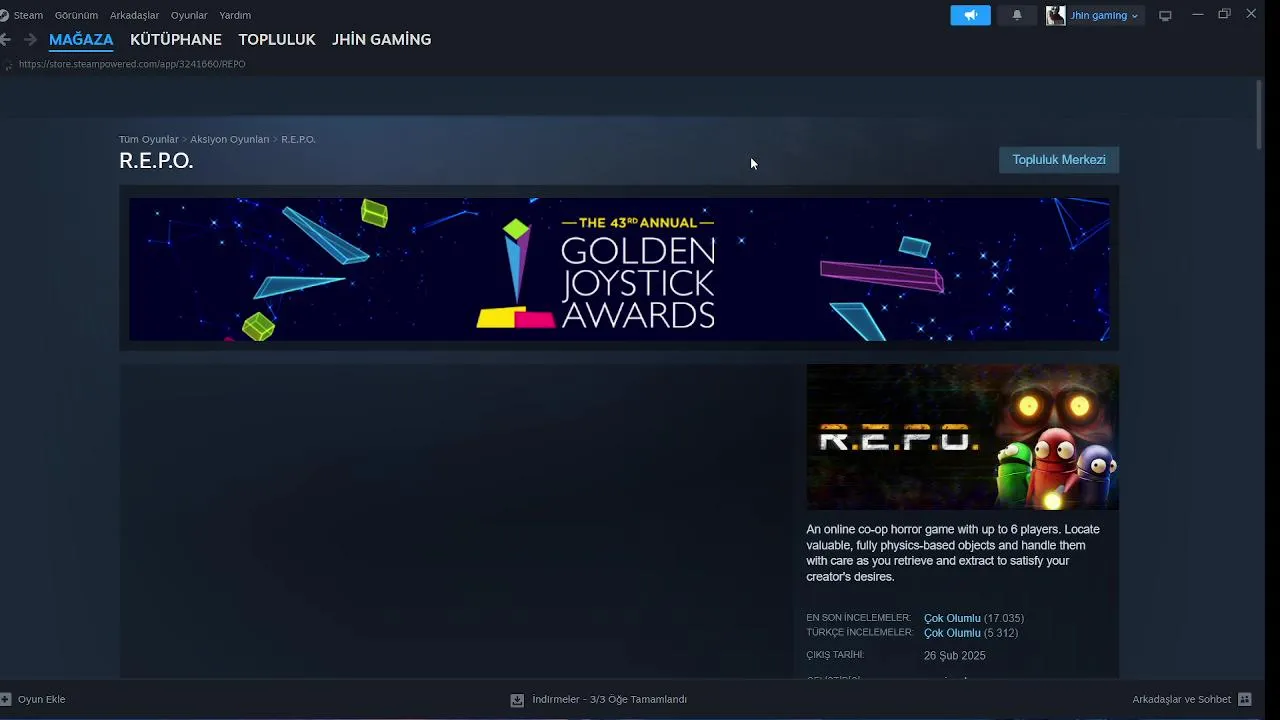Go to the KÜTÜPHANE tab

point(176,39)
